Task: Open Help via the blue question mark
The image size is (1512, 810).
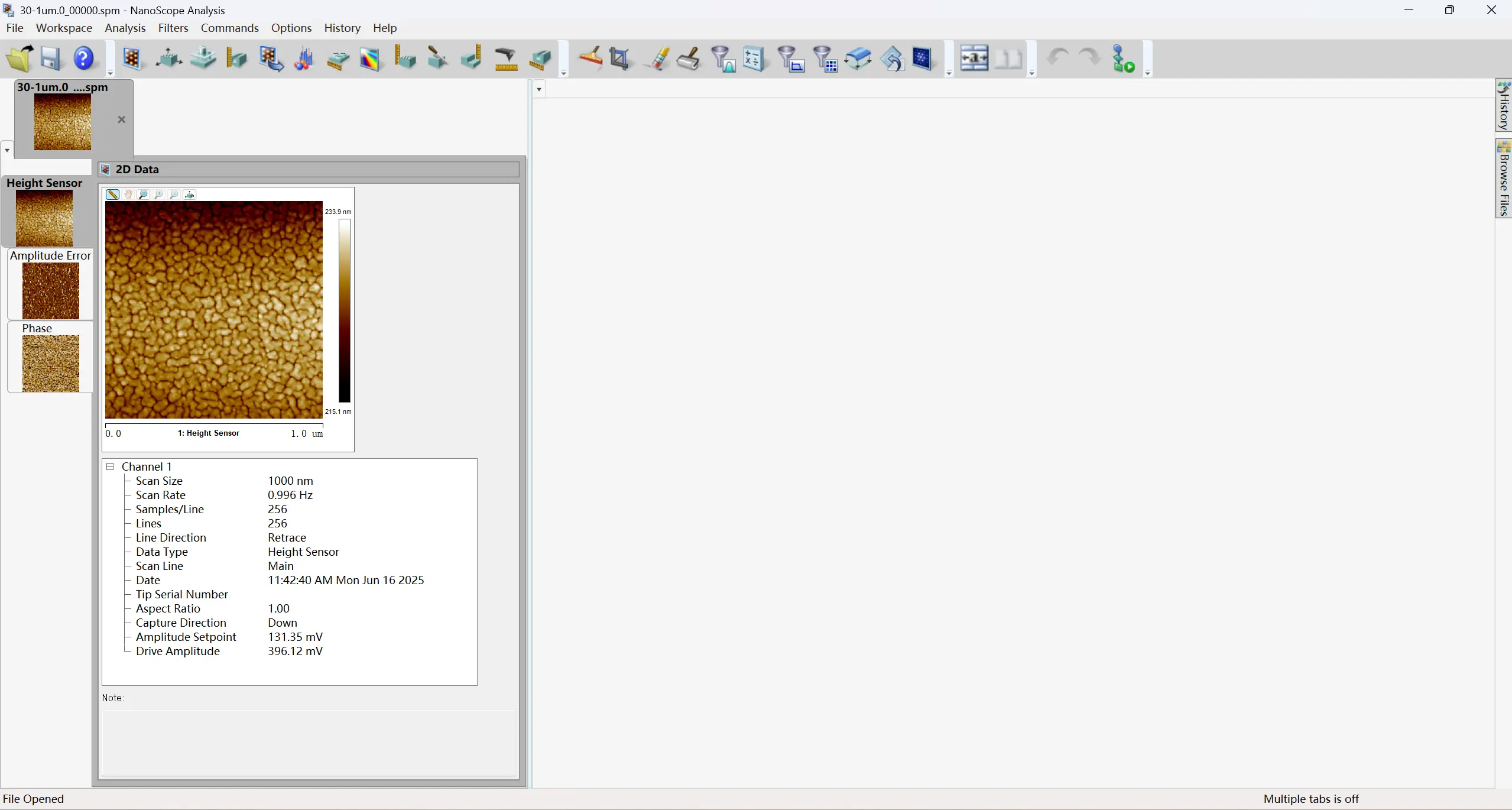Action: click(x=84, y=59)
